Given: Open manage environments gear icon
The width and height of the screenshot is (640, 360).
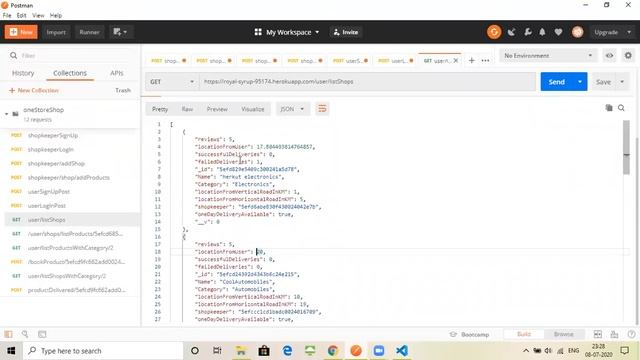Looking at the screenshot, I should click(628, 56).
